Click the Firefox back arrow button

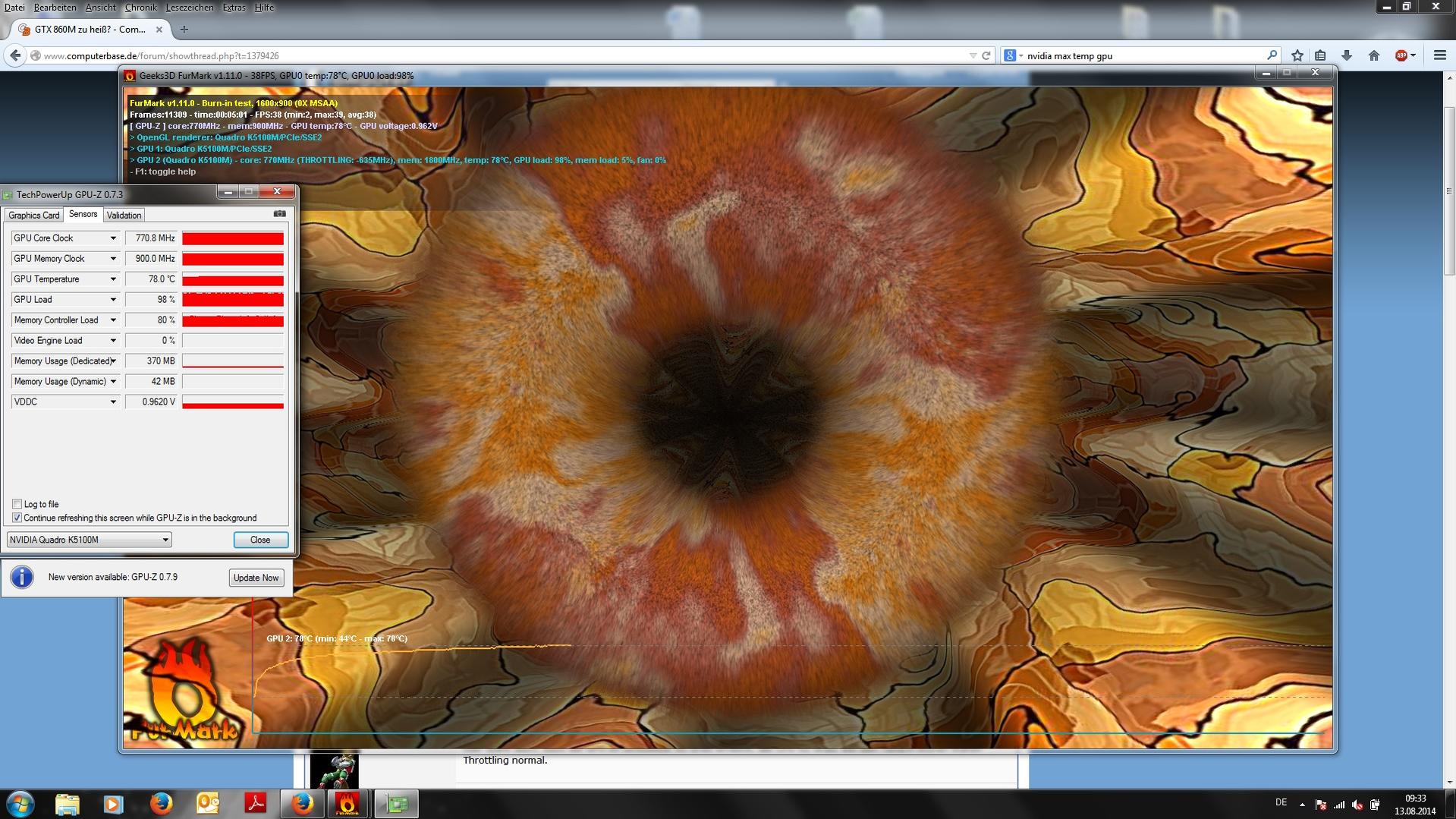pyautogui.click(x=15, y=55)
